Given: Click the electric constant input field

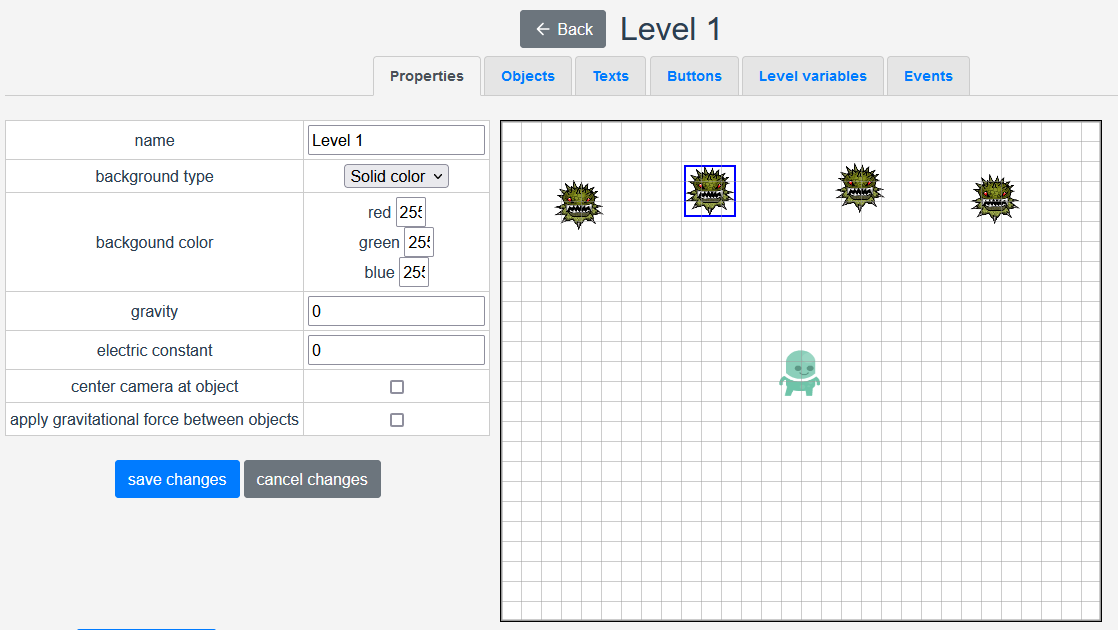Looking at the screenshot, I should click(396, 350).
